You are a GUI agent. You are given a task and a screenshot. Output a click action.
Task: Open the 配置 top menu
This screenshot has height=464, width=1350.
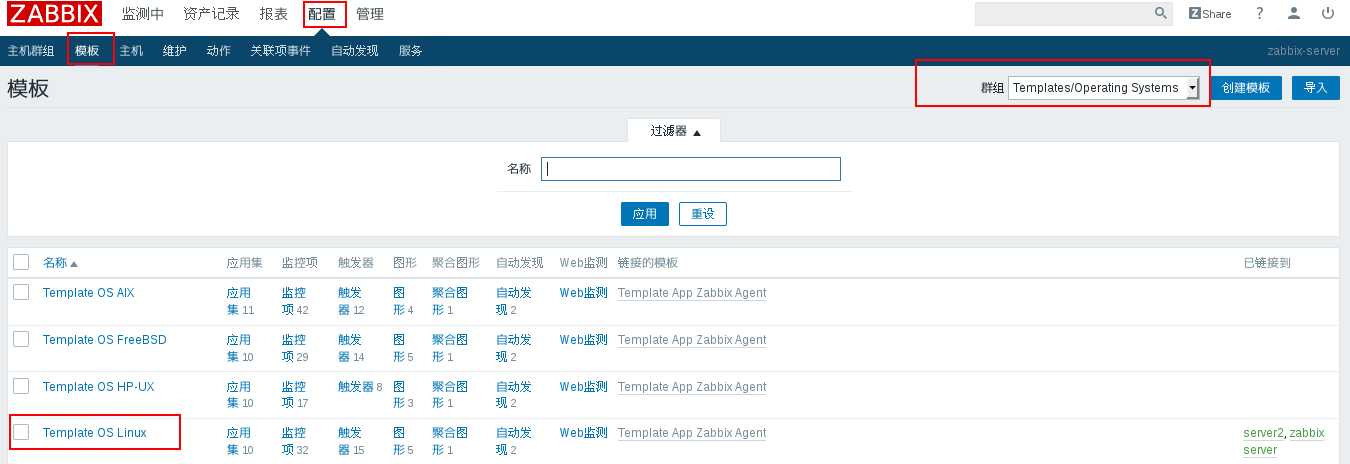[x=323, y=14]
